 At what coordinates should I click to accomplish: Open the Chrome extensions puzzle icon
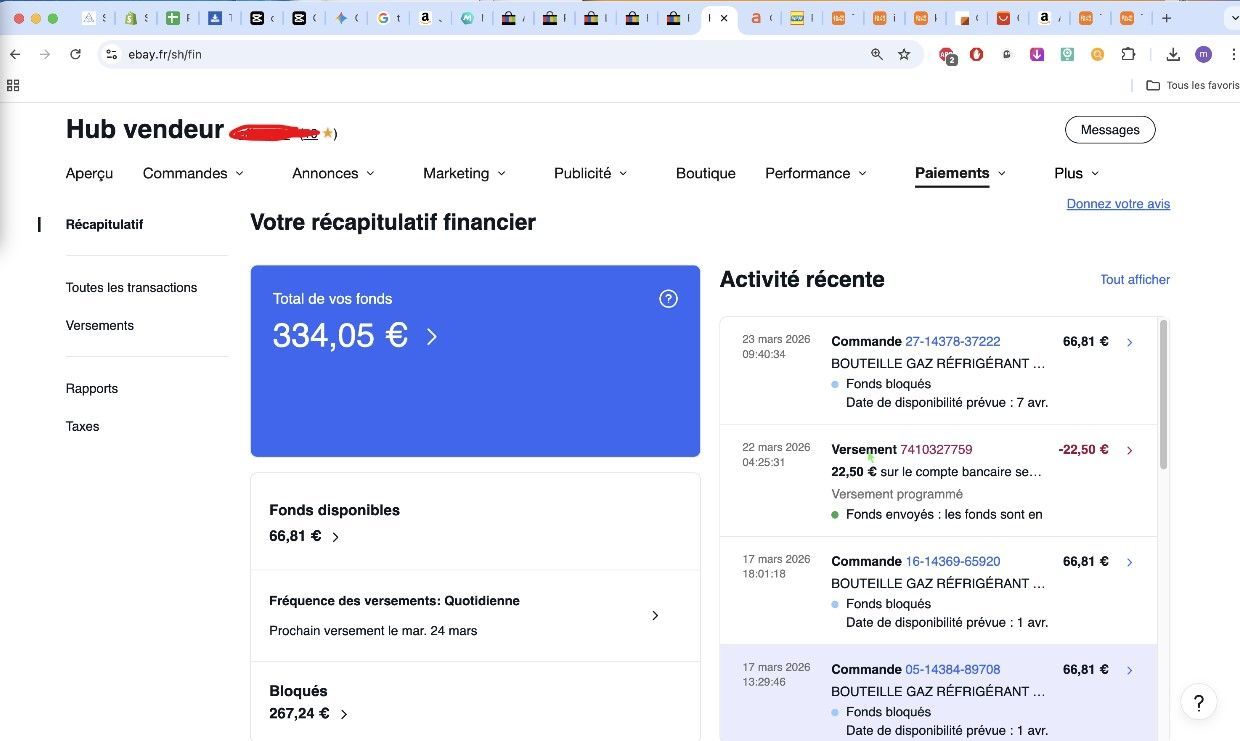pyautogui.click(x=1128, y=54)
